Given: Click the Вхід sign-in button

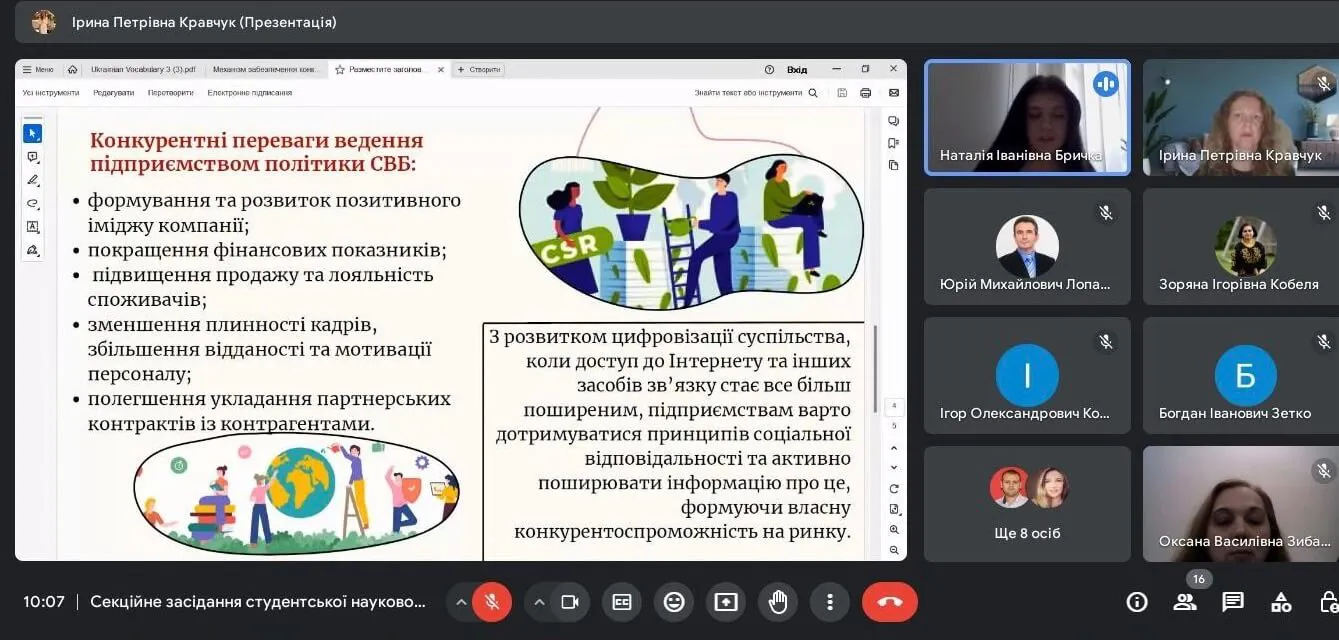Looking at the screenshot, I should coord(797,70).
